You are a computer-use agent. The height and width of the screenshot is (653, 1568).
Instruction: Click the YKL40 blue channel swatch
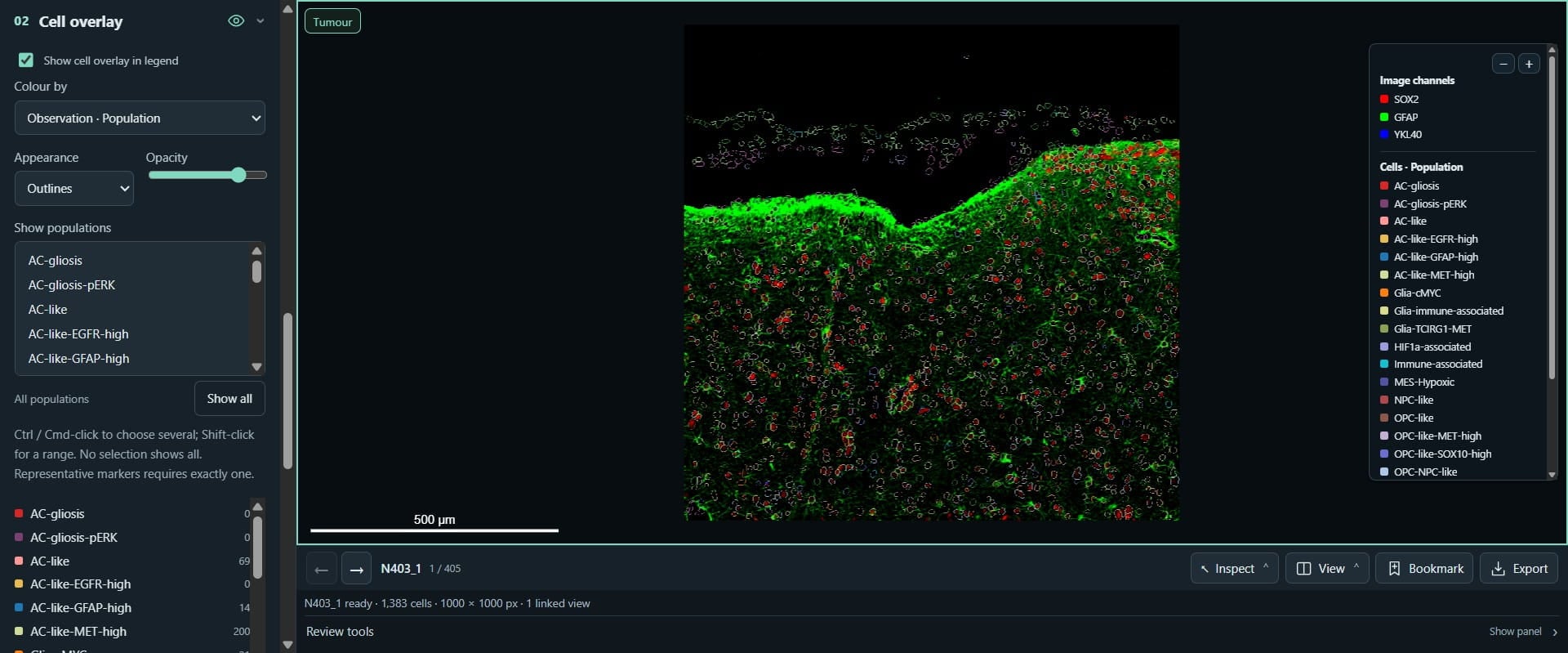point(1384,135)
